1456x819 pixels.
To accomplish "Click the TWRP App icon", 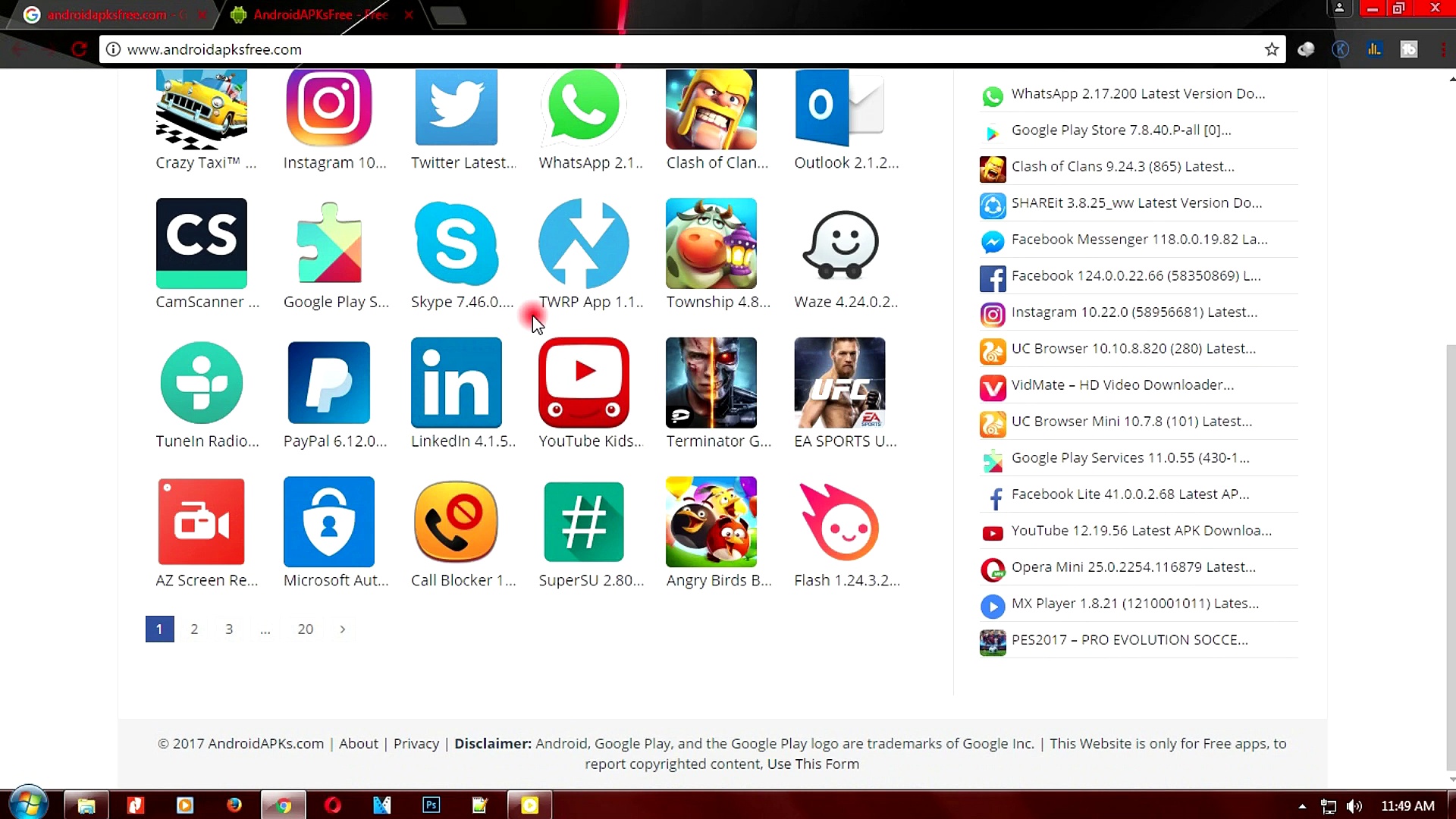I will tap(583, 243).
